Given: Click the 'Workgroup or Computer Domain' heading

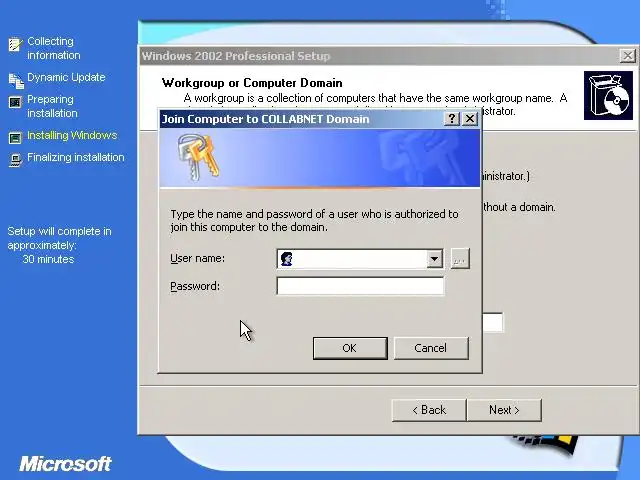Looking at the screenshot, I should coord(252,83).
